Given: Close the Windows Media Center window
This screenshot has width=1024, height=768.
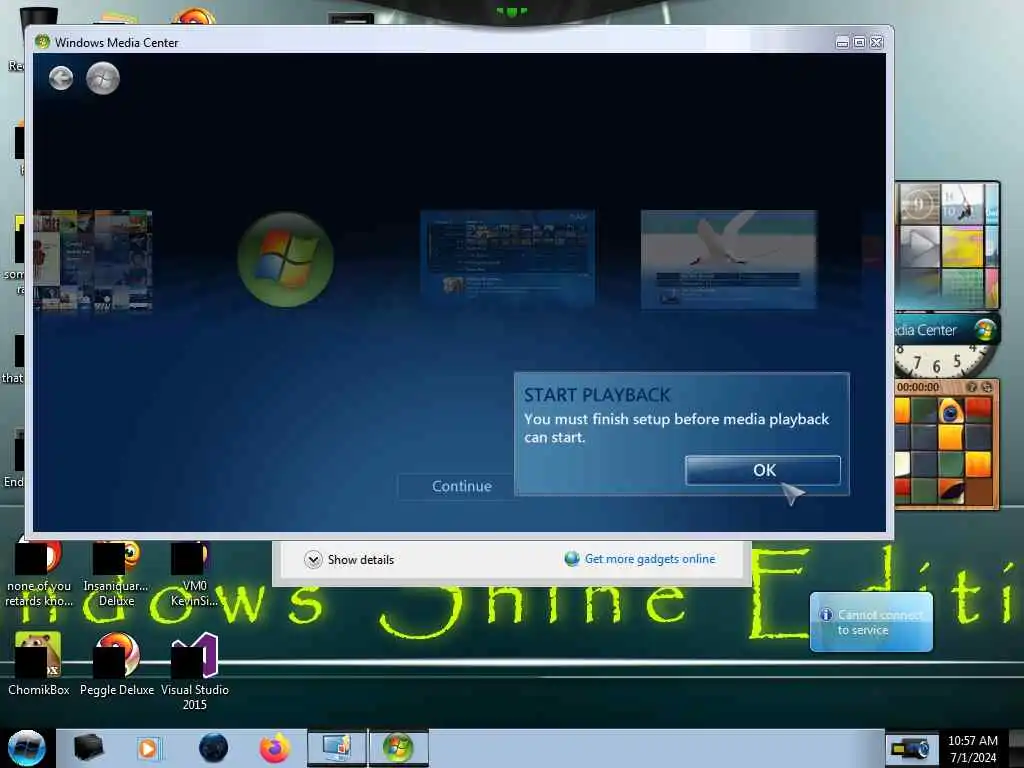Looking at the screenshot, I should tap(876, 42).
